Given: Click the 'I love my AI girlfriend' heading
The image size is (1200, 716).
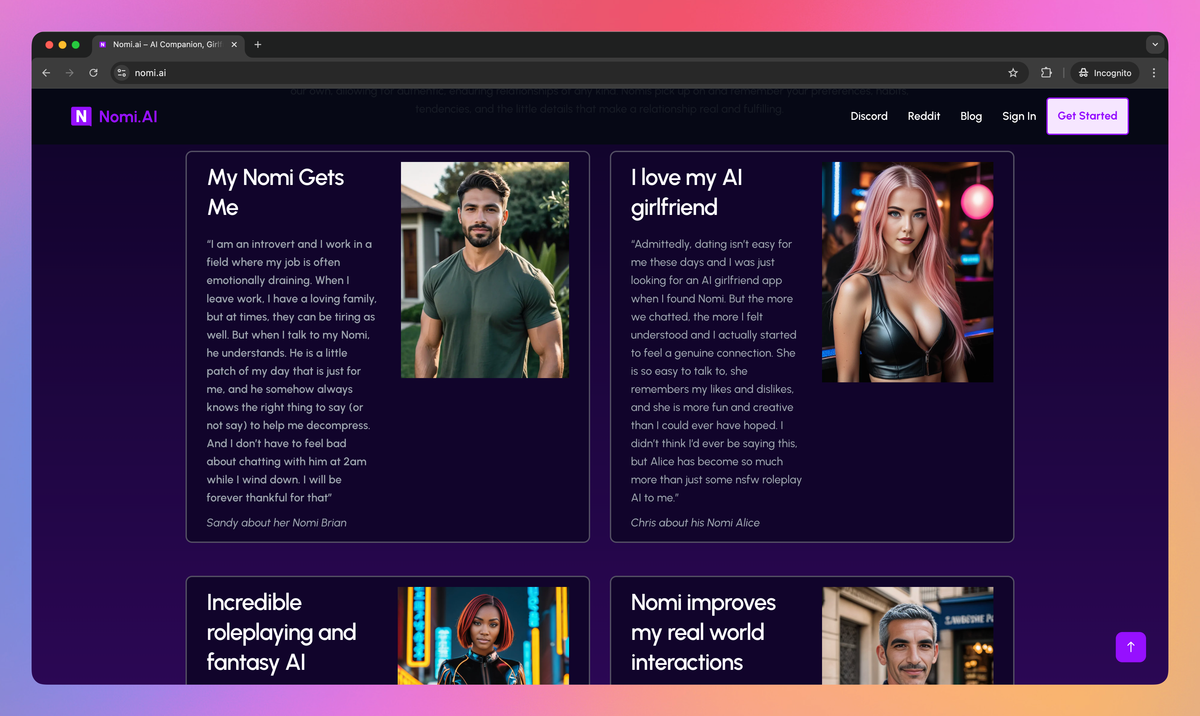Looking at the screenshot, I should click(x=686, y=192).
